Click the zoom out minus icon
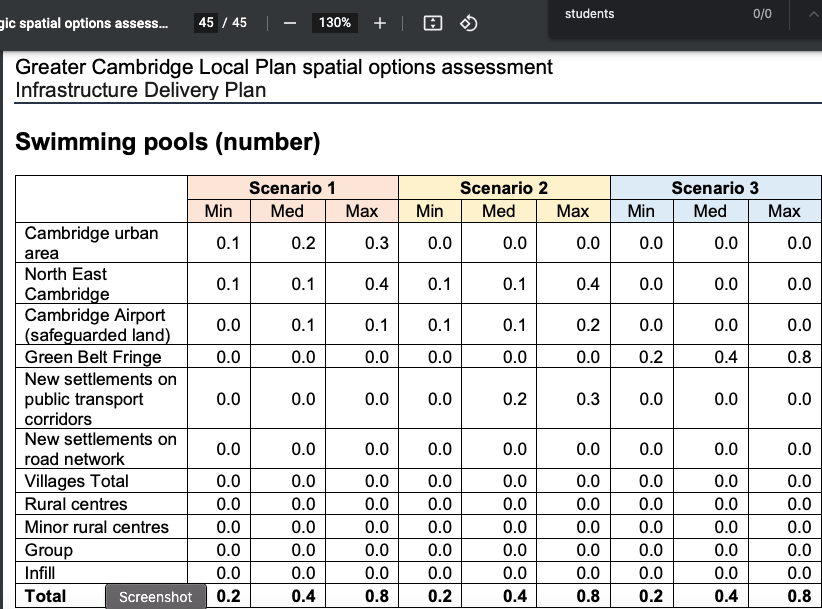 [x=288, y=23]
